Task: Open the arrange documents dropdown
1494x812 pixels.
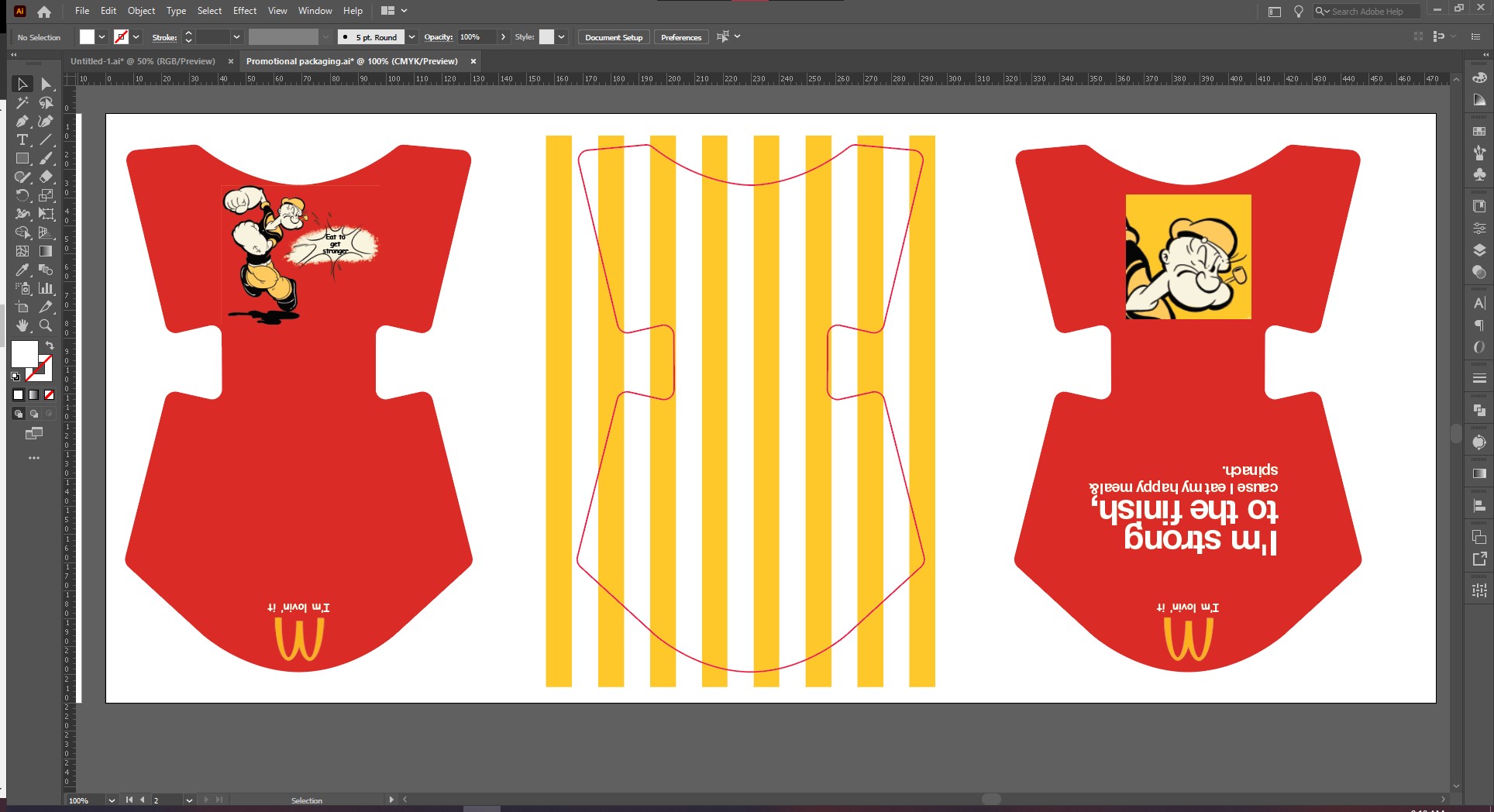Action: [394, 11]
